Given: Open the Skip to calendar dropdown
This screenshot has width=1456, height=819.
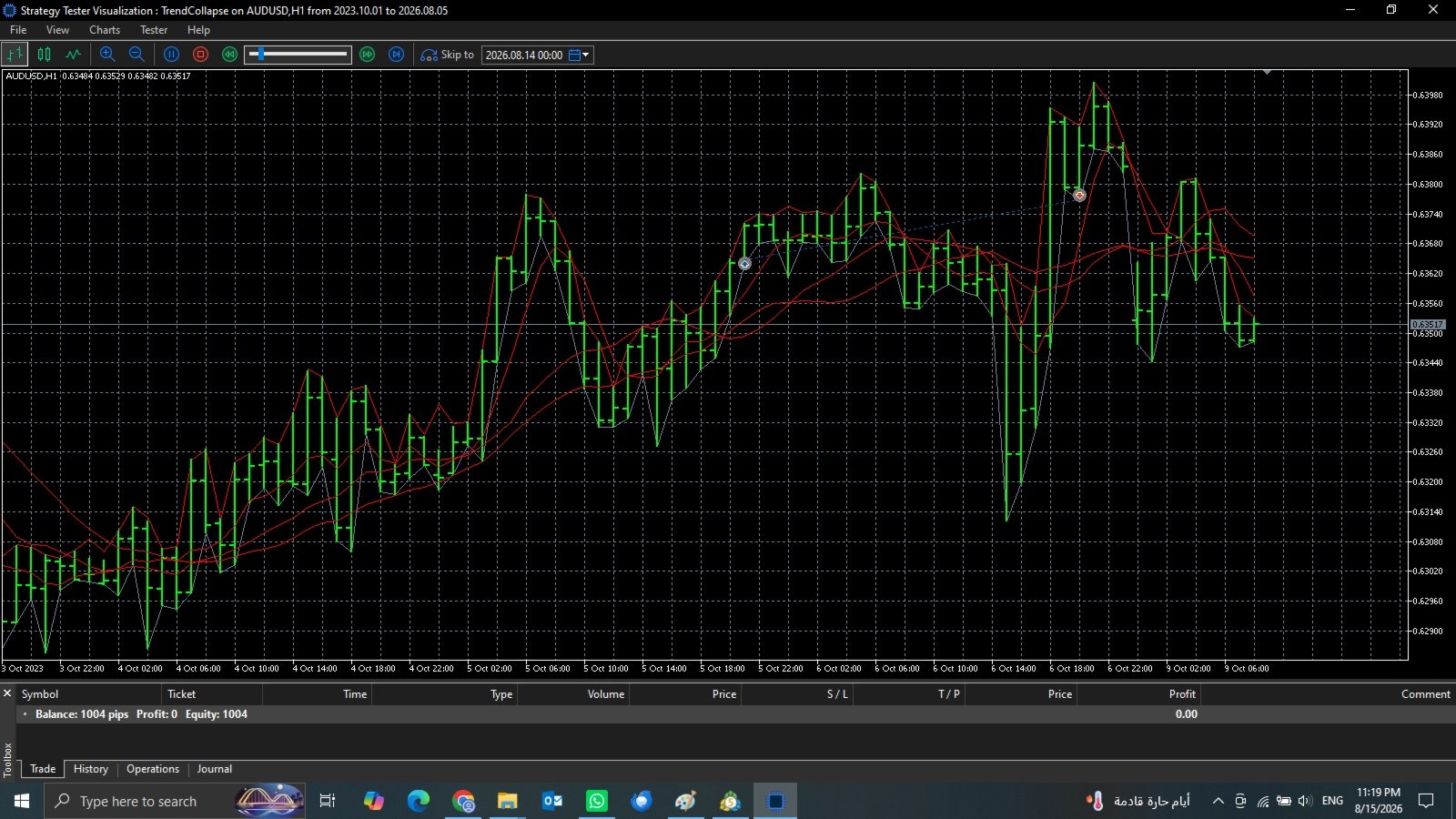Looking at the screenshot, I should click(580, 55).
